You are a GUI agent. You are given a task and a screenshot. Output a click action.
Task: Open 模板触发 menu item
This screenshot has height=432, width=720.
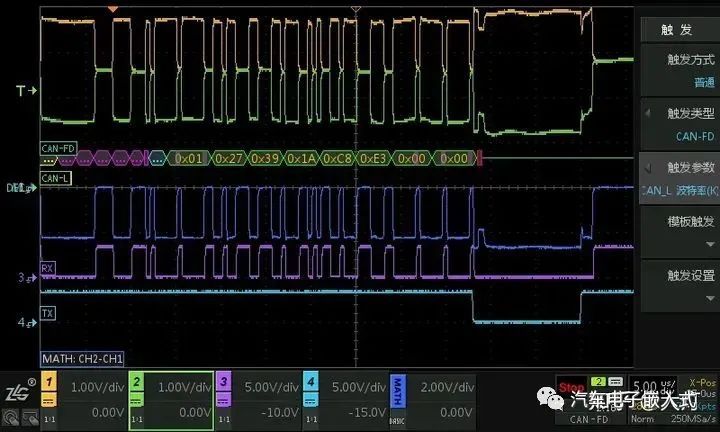click(x=681, y=232)
